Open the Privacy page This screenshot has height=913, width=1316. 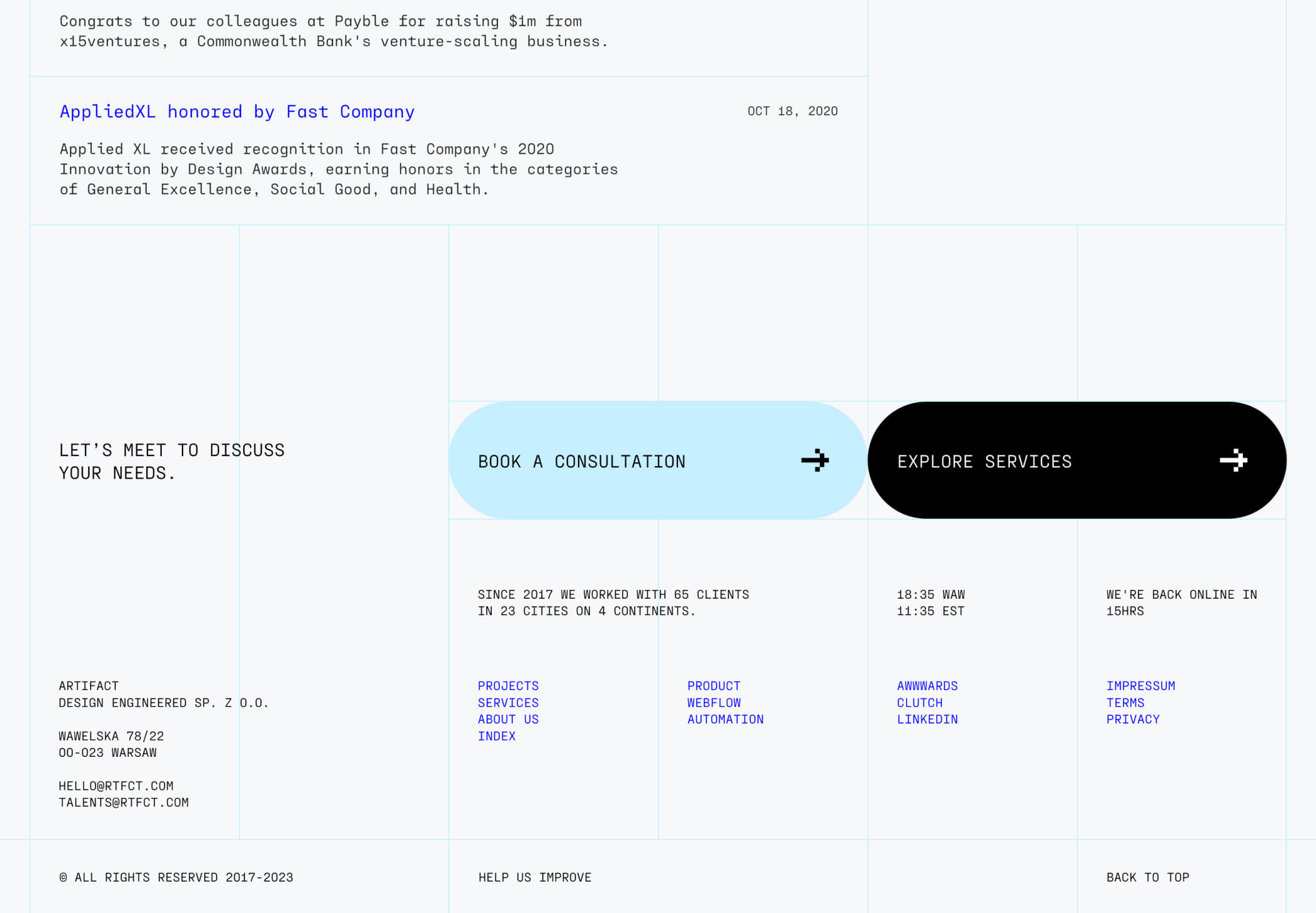[x=1132, y=719]
